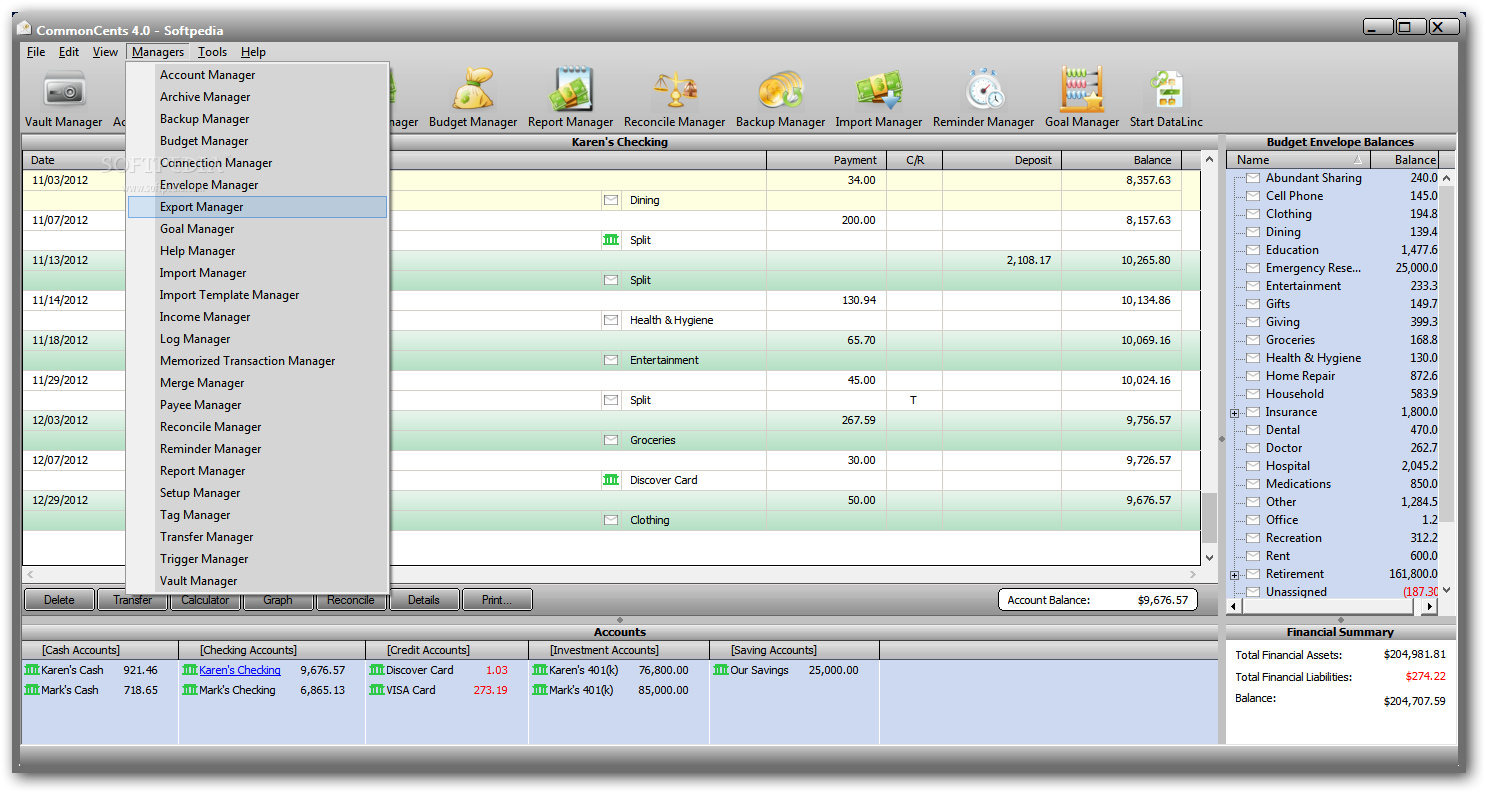Image resolution: width=1486 pixels, height=793 pixels.
Task: Open the Vault Manager toolbar icon
Action: [64, 92]
